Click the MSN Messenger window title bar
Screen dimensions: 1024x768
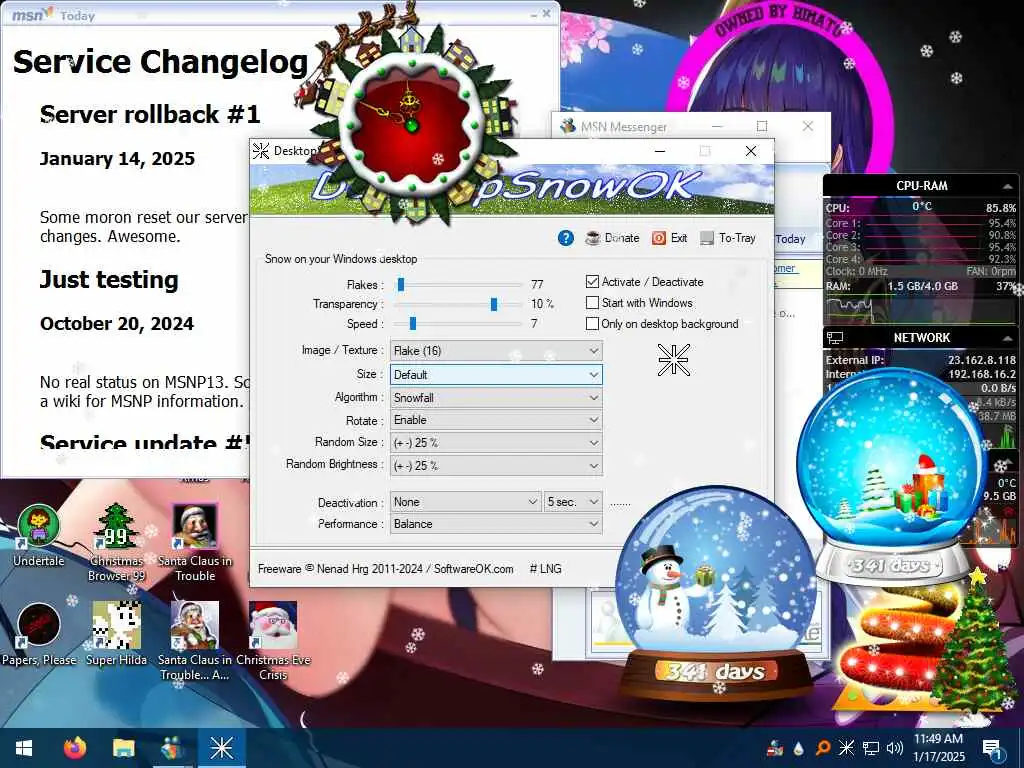pyautogui.click(x=691, y=126)
